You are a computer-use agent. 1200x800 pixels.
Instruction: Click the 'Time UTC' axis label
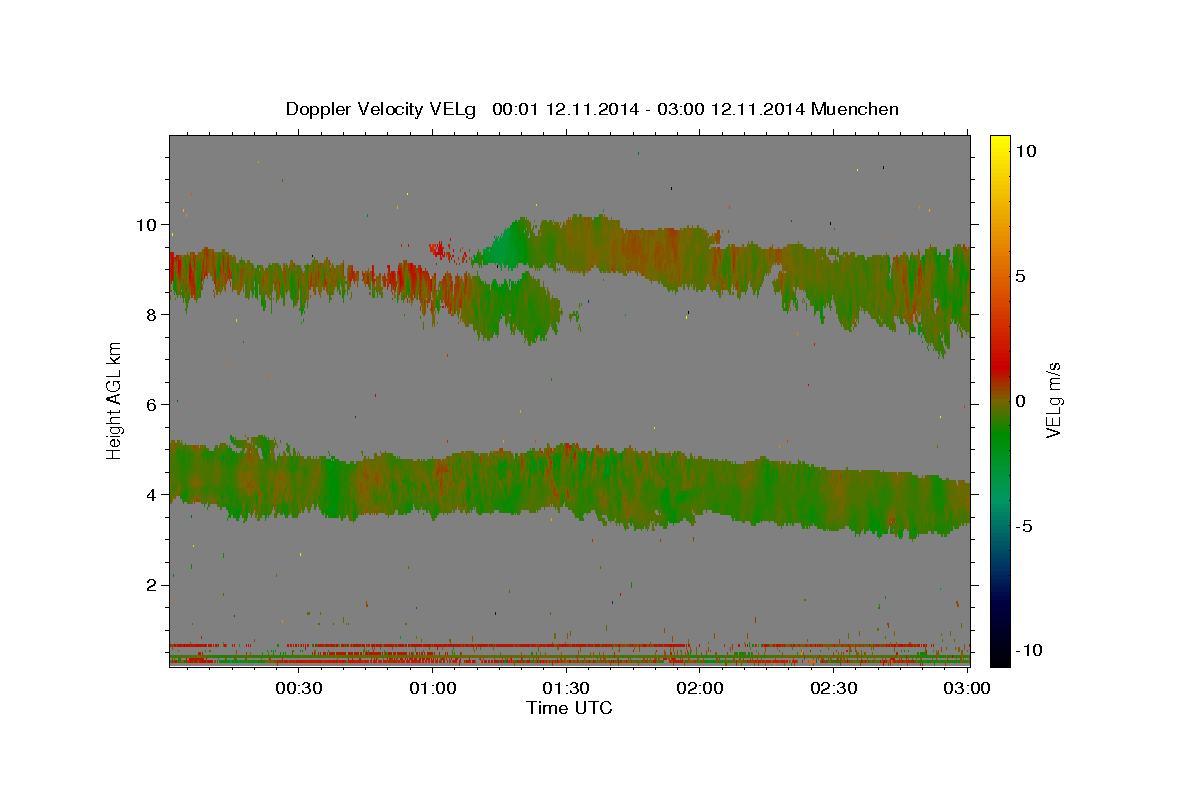pyautogui.click(x=569, y=708)
